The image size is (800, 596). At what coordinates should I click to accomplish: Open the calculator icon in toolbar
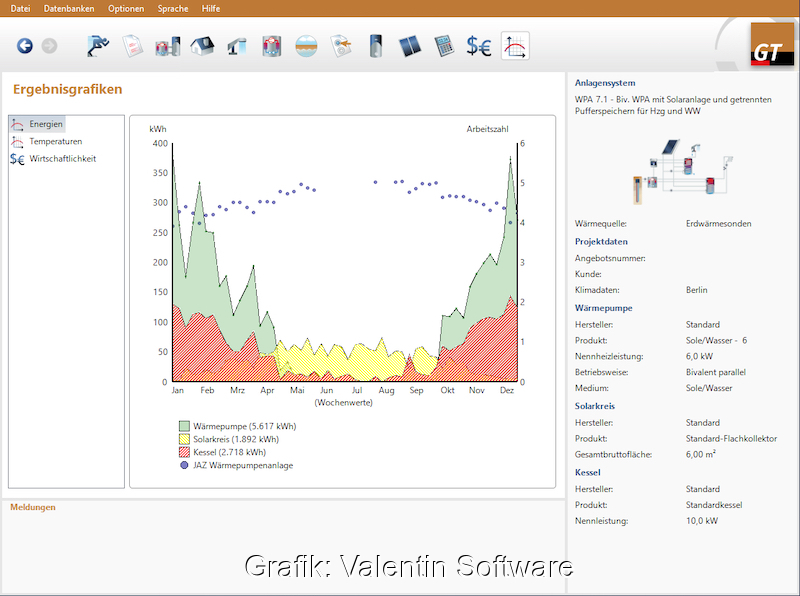pyautogui.click(x=444, y=45)
